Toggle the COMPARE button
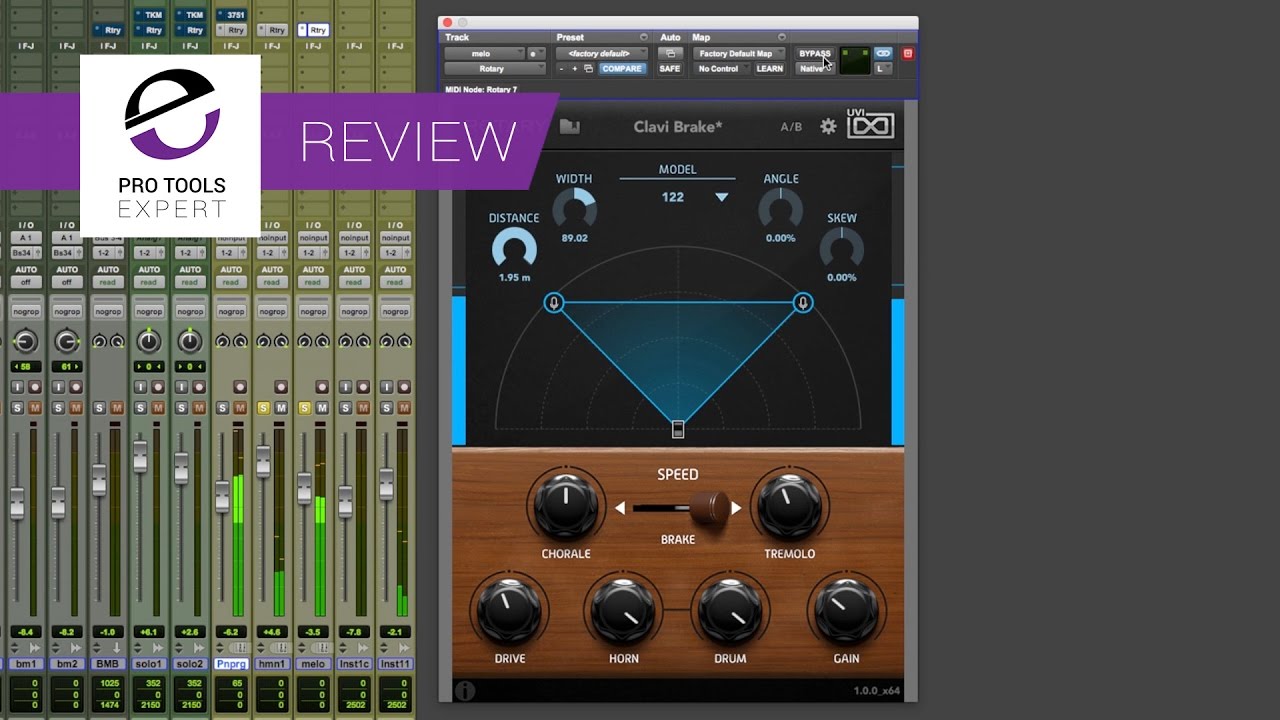Viewport: 1280px width, 720px height. 622,69
